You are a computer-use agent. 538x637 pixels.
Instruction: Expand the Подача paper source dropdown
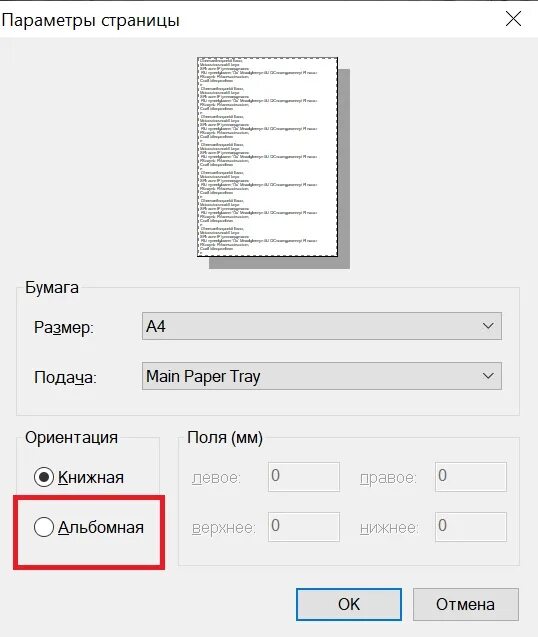pyautogui.click(x=322, y=376)
